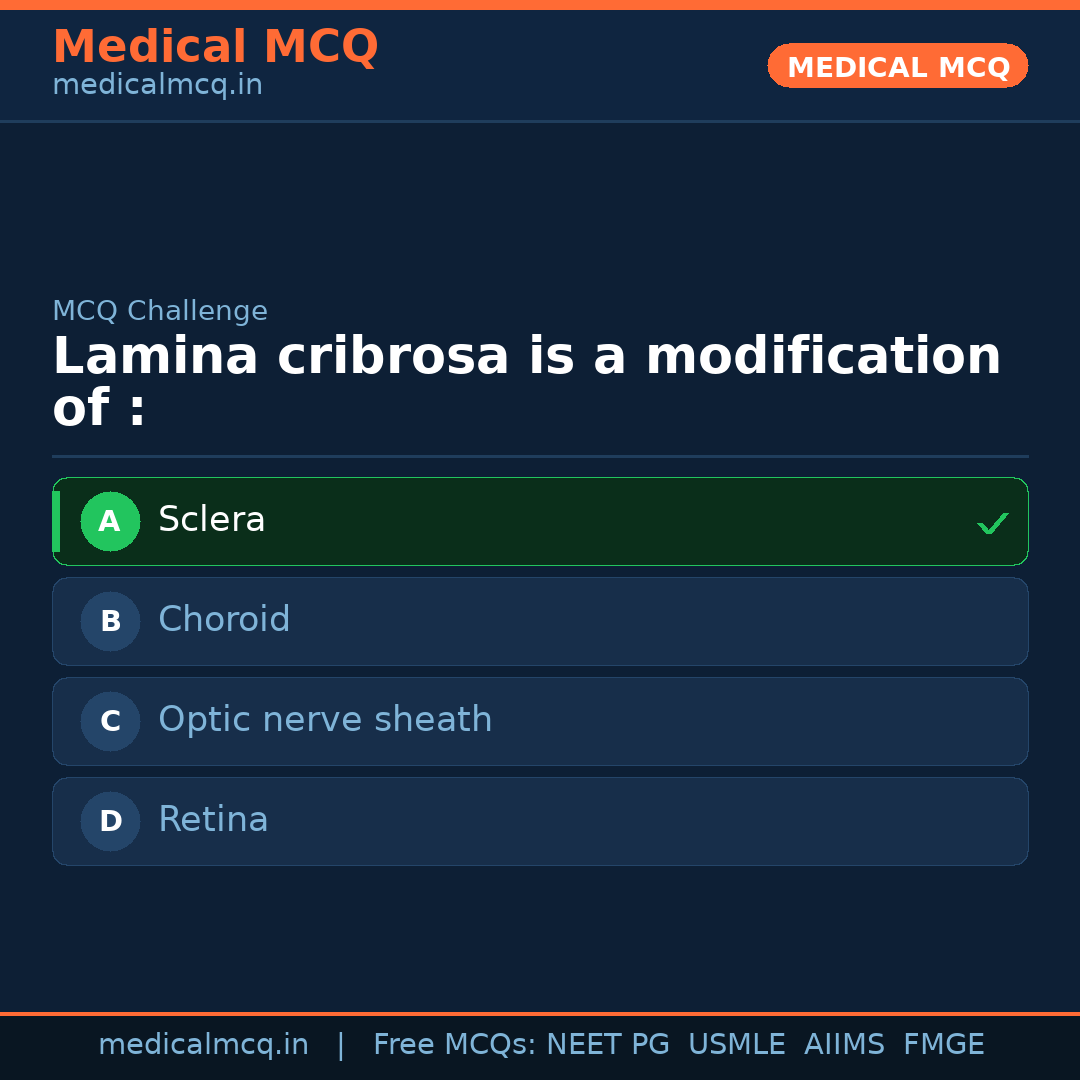Click the D option circle
The height and width of the screenshot is (1080, 1080).
[x=110, y=821]
